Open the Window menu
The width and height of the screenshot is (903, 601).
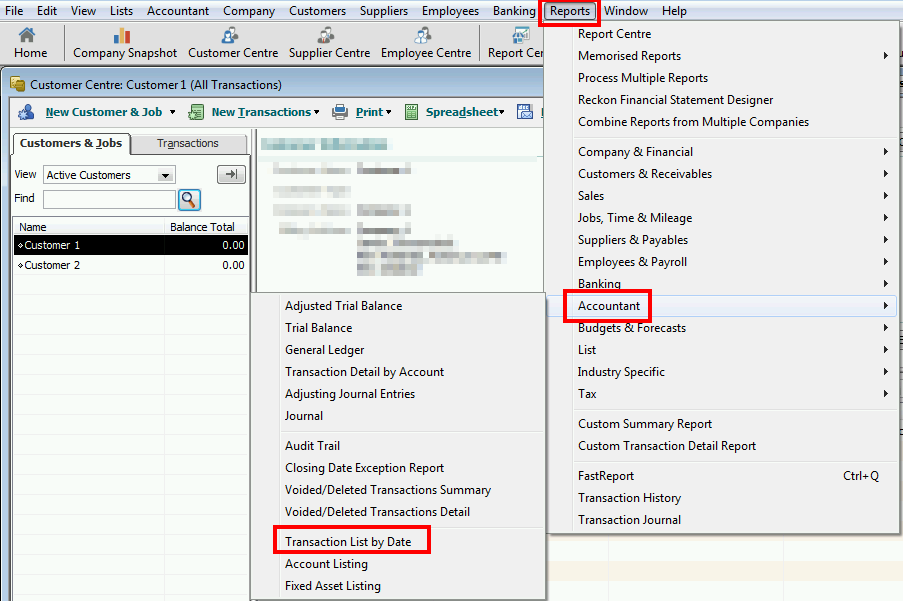point(625,11)
